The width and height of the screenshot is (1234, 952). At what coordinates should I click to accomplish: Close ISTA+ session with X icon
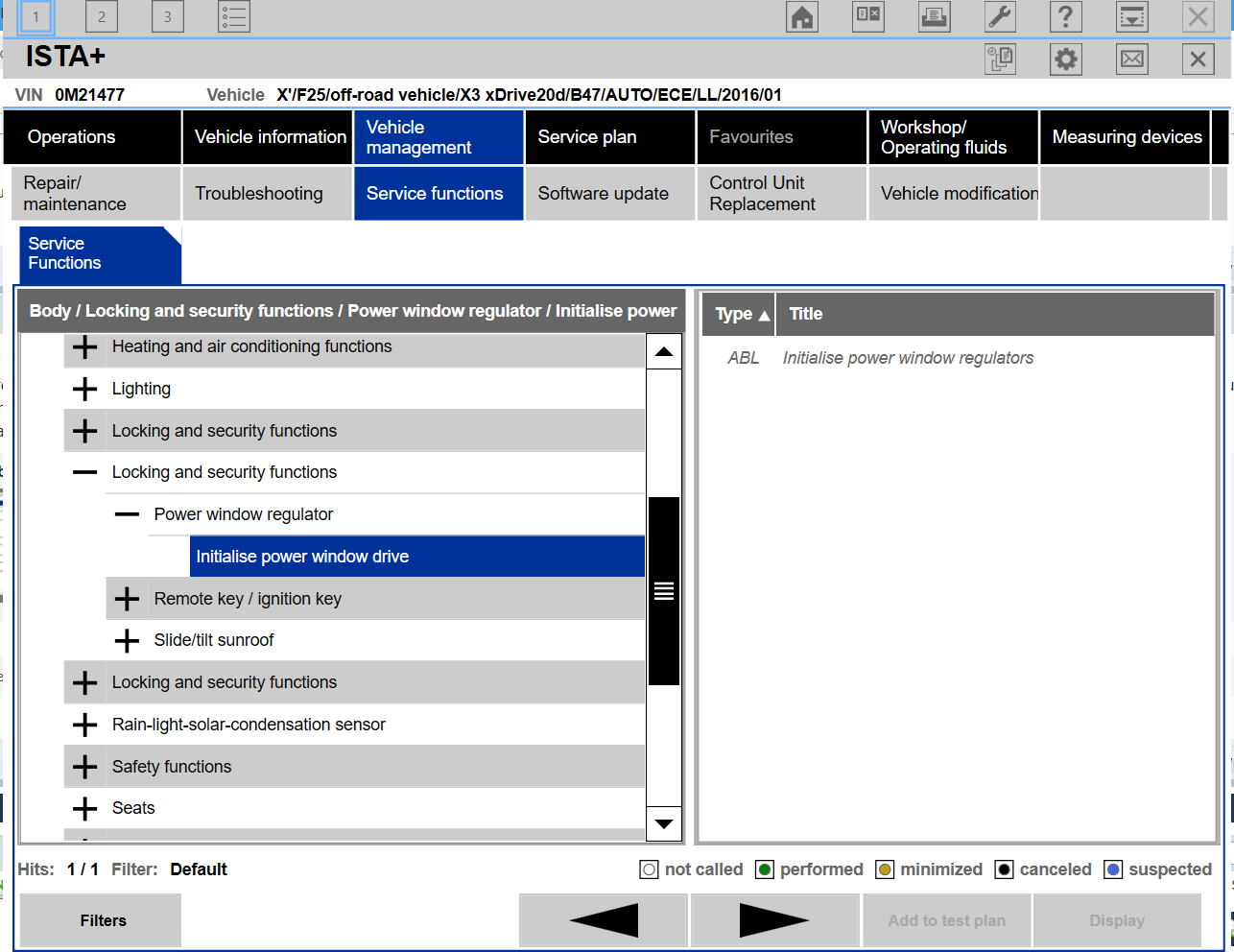1198,59
